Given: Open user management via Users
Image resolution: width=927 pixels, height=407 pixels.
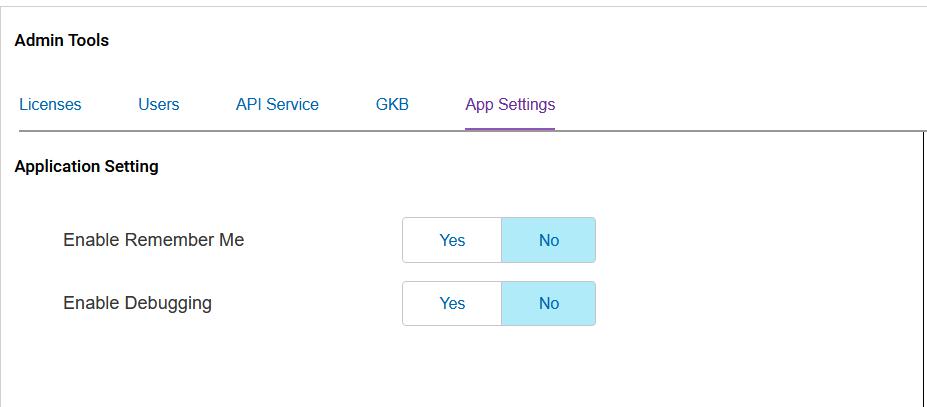Looking at the screenshot, I should [x=158, y=104].
